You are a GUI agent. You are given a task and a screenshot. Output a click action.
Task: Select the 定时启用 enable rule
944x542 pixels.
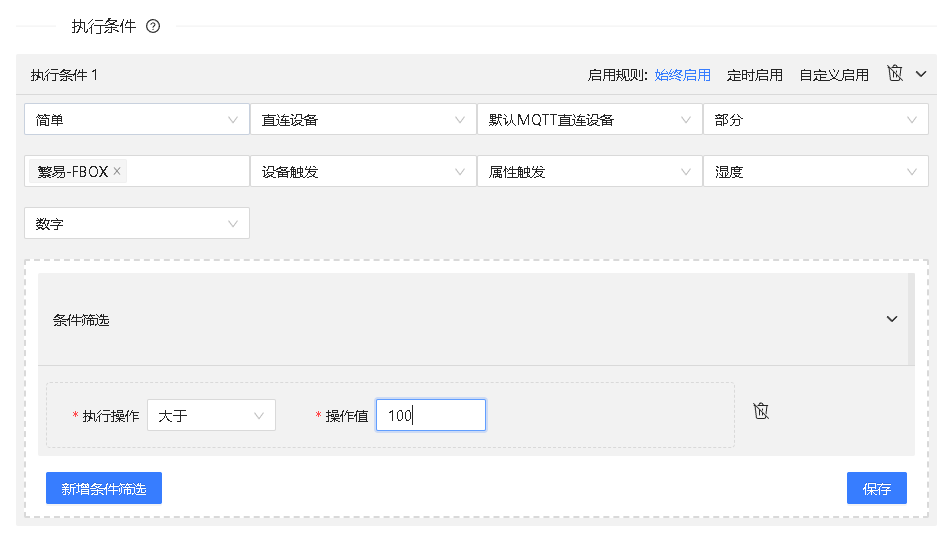click(754, 75)
